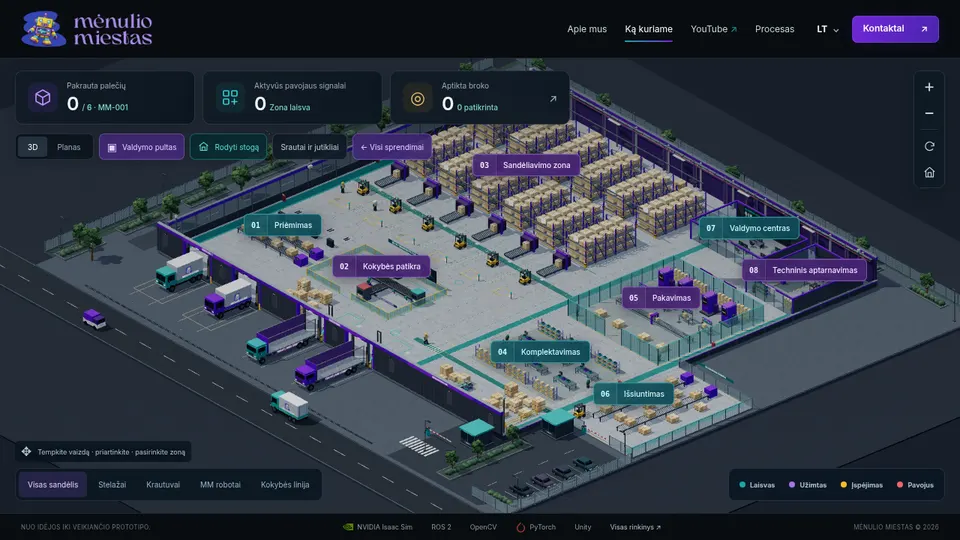Open the Visas rinkinys link in footer

[x=635, y=527]
